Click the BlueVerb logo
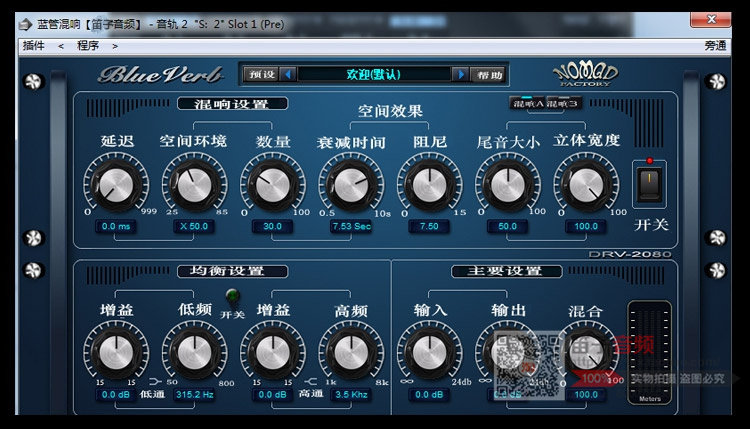The width and height of the screenshot is (750, 429). (x=161, y=75)
